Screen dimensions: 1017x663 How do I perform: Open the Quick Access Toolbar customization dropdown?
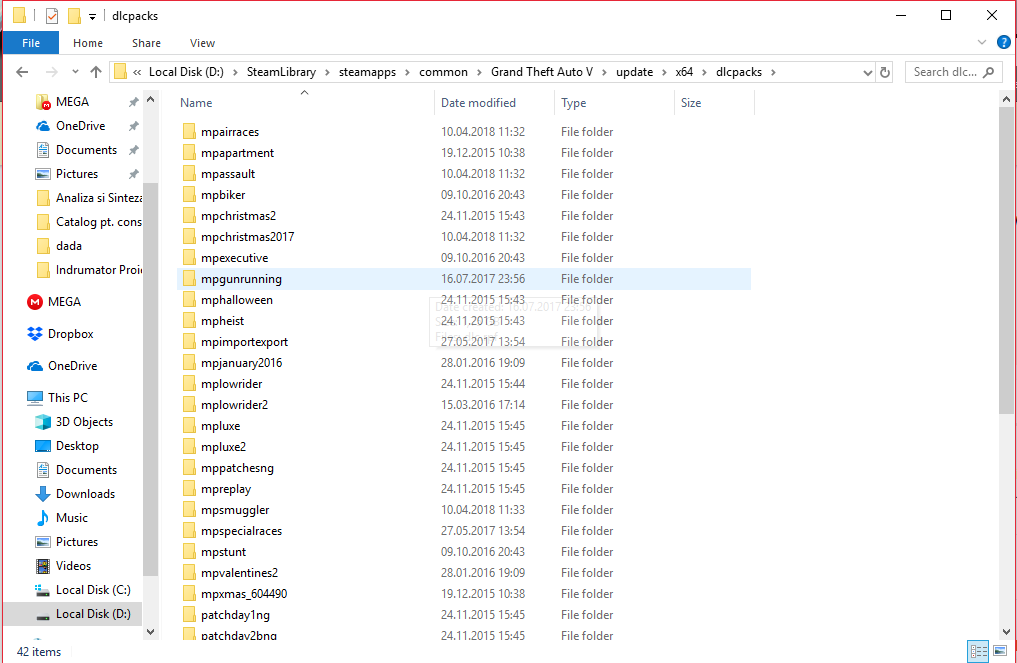[93, 15]
